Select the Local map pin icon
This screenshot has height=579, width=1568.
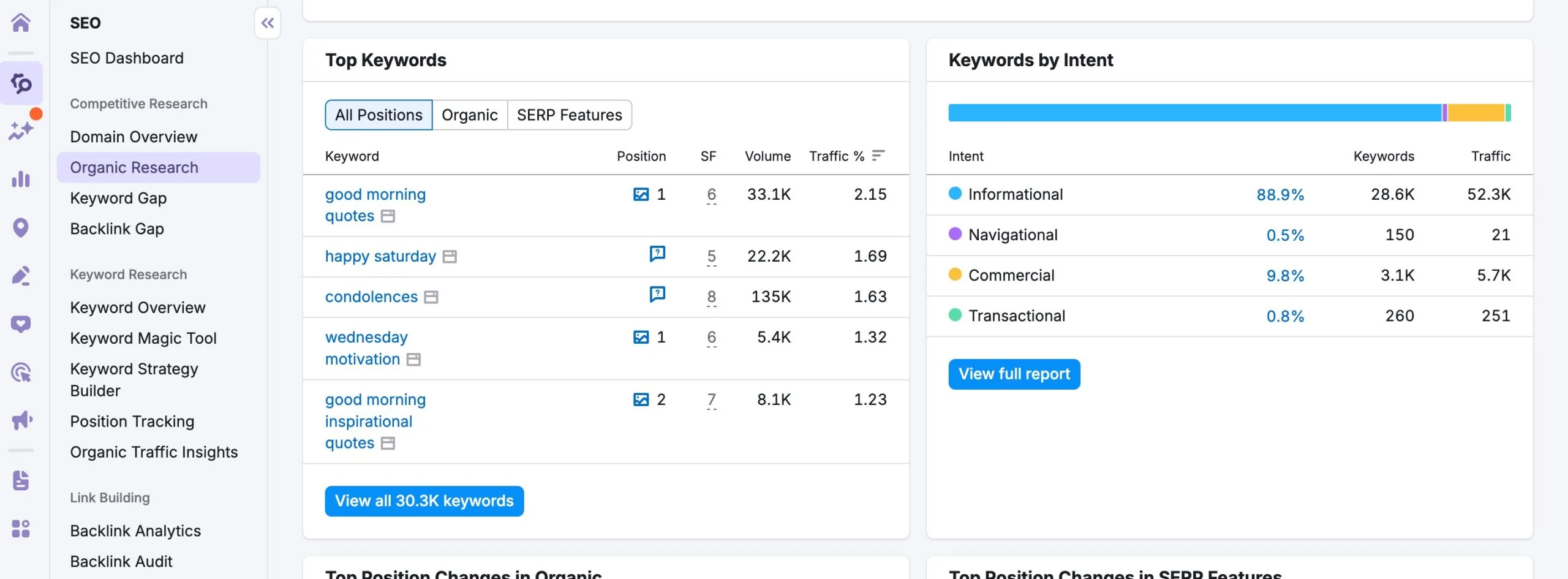tap(21, 227)
